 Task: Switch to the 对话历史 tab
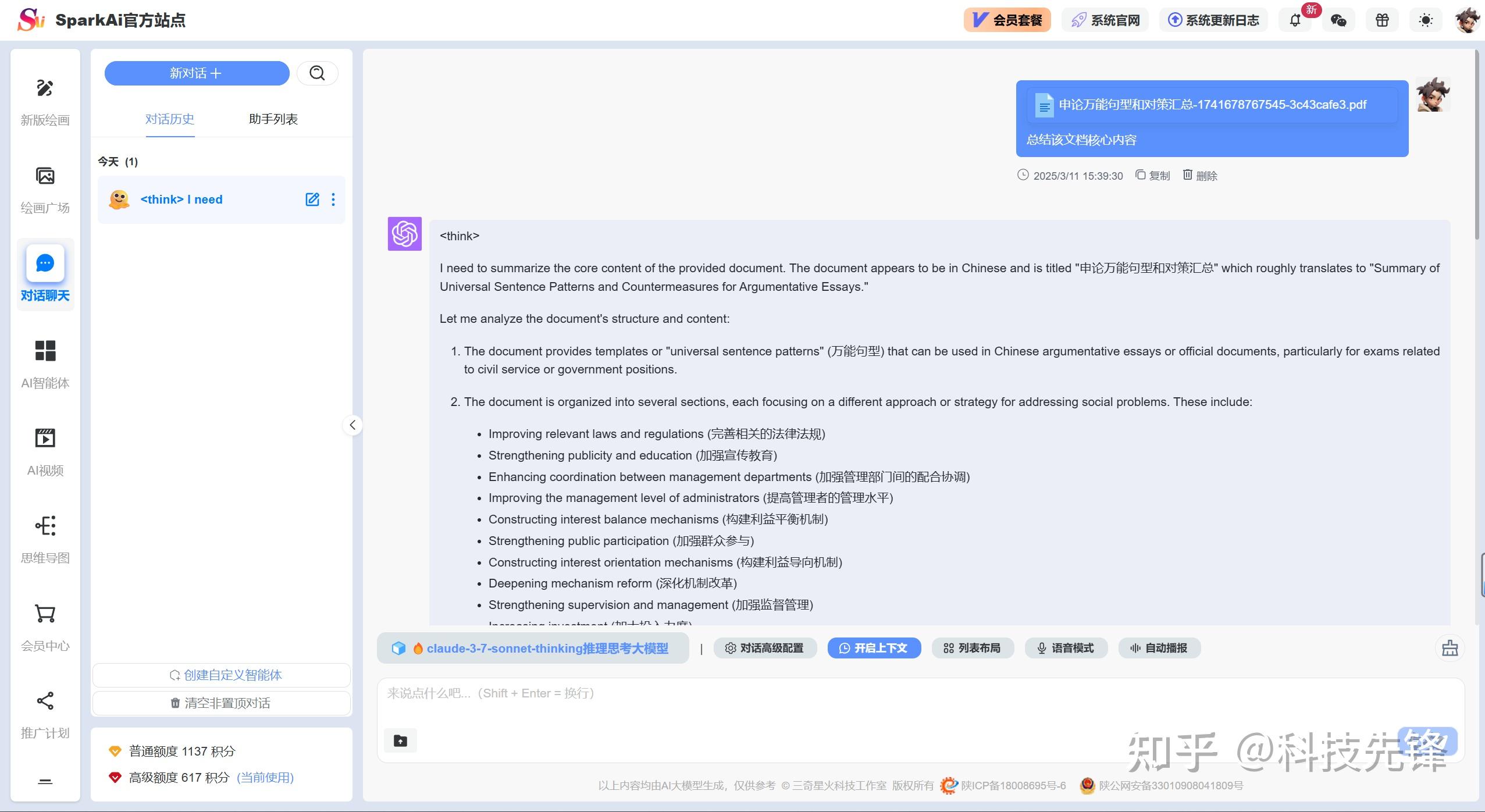(170, 119)
